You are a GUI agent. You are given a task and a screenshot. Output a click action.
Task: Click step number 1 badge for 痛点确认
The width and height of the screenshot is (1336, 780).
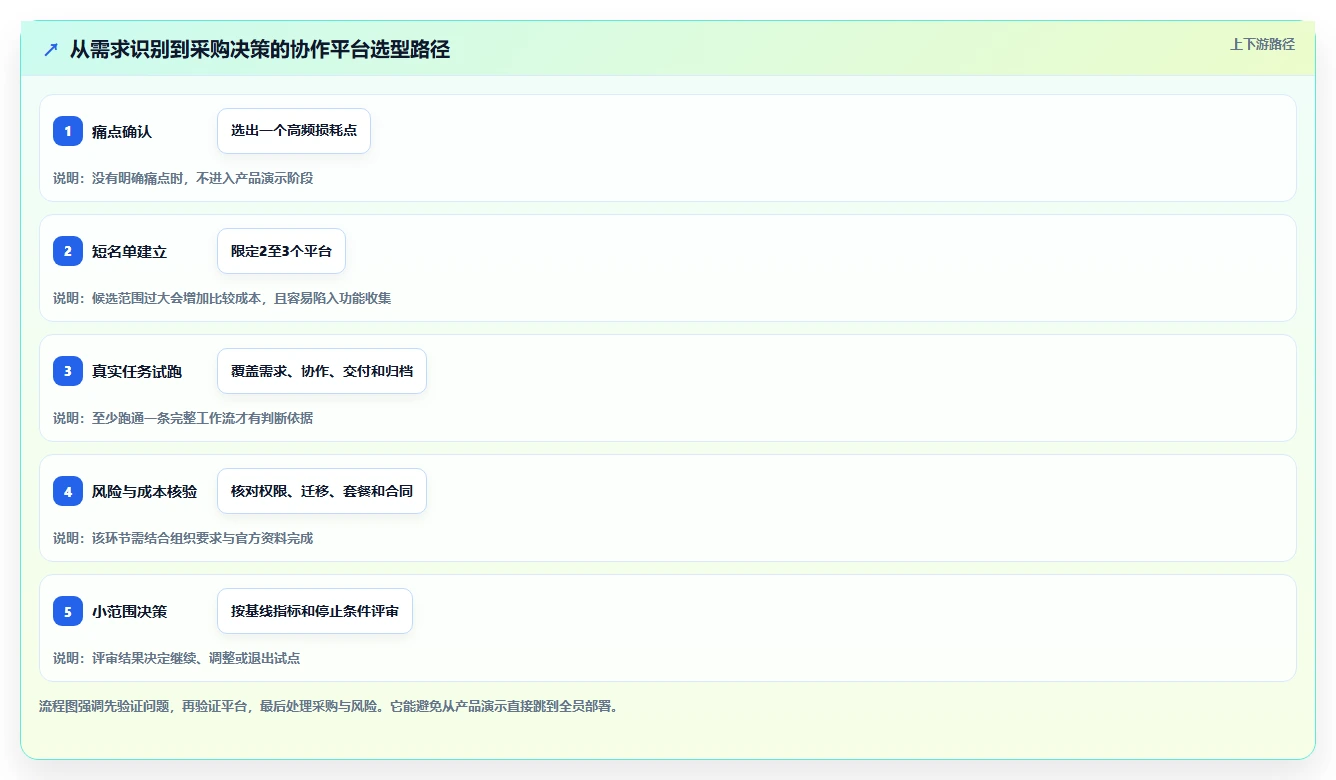68,131
